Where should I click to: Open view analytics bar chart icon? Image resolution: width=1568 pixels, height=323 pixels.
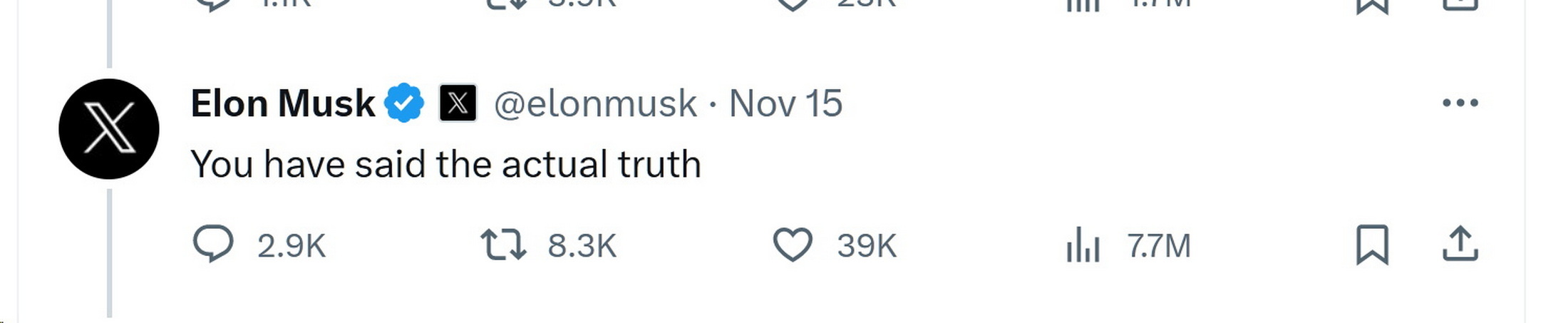click(1083, 245)
